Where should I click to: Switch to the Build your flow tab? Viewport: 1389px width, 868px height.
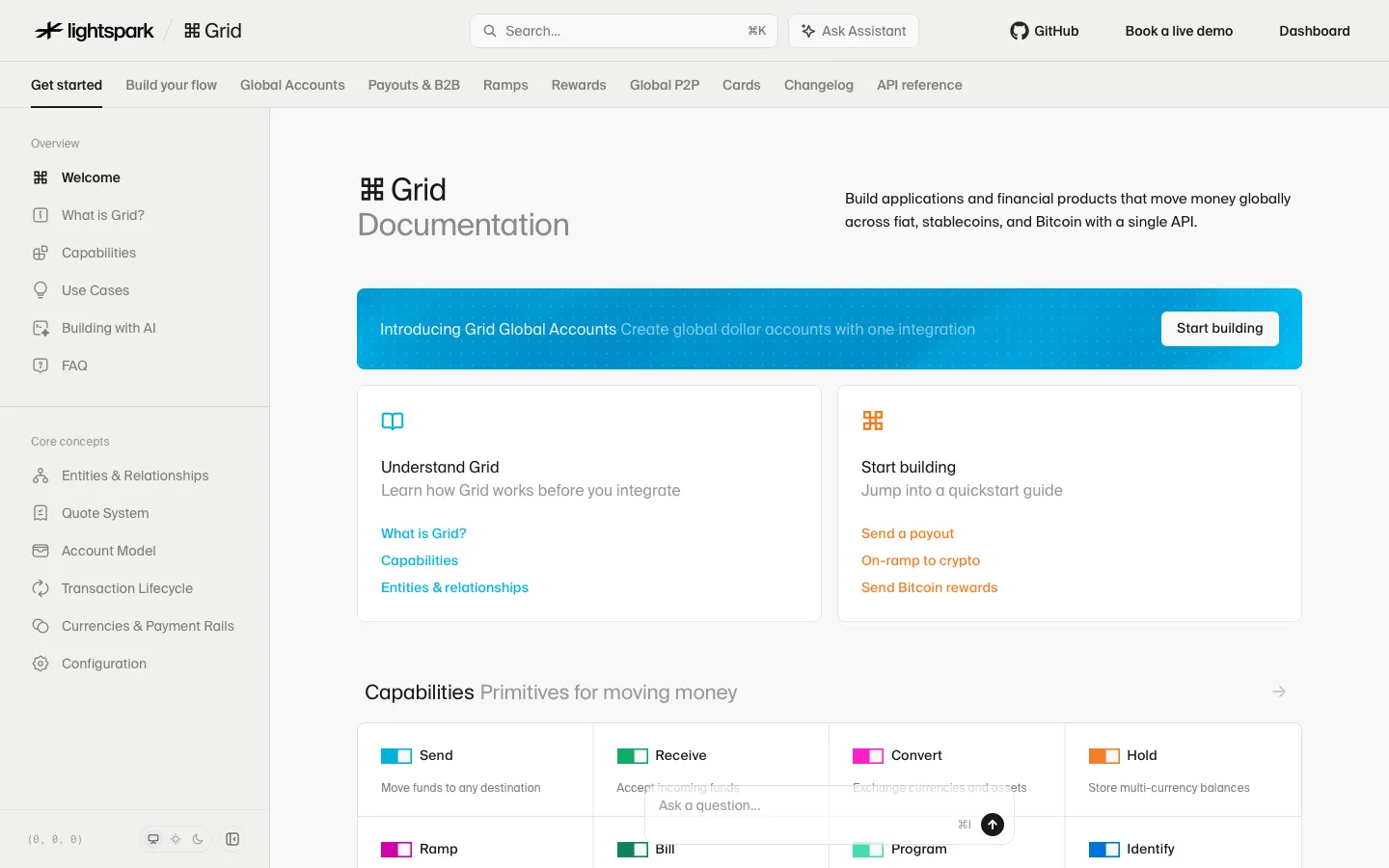[x=171, y=85]
